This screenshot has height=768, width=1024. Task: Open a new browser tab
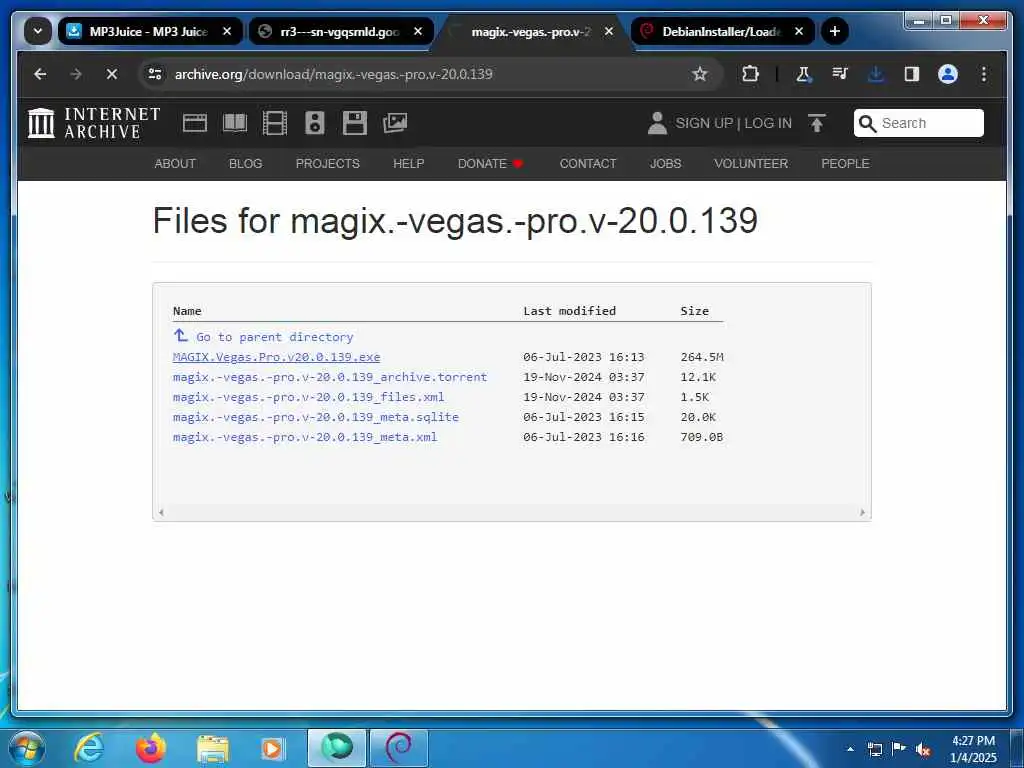click(x=835, y=31)
